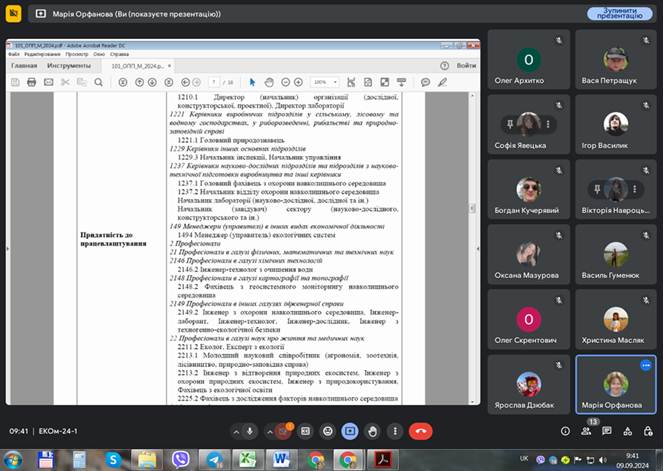Open more options three-dot menu in Meet
665x471 pixels.
396,431
